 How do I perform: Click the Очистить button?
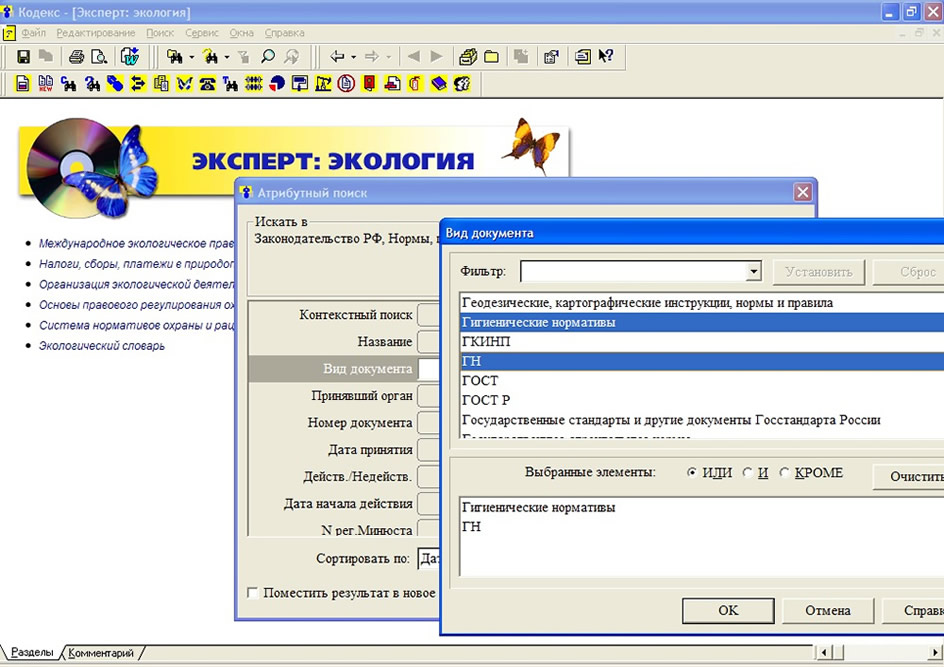(909, 476)
